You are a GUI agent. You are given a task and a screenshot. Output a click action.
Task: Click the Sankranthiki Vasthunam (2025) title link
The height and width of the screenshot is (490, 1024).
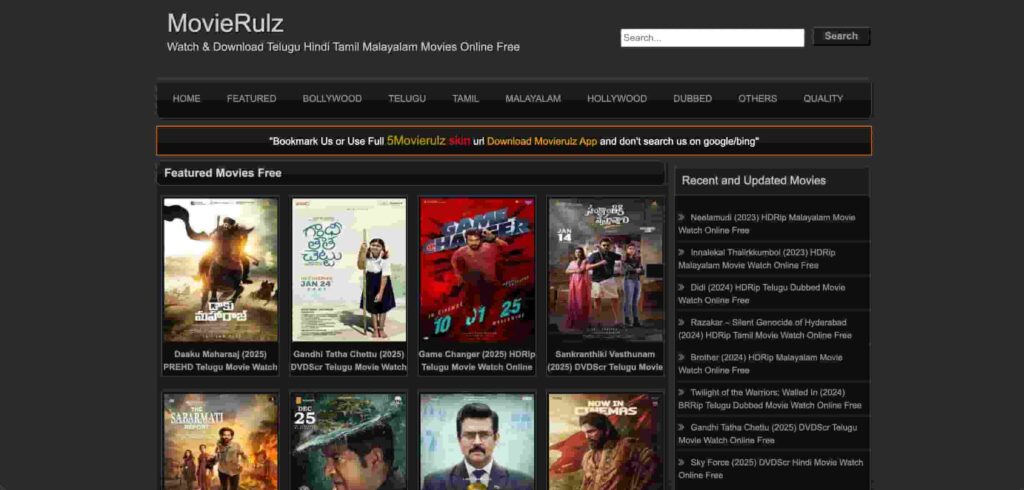pos(605,361)
